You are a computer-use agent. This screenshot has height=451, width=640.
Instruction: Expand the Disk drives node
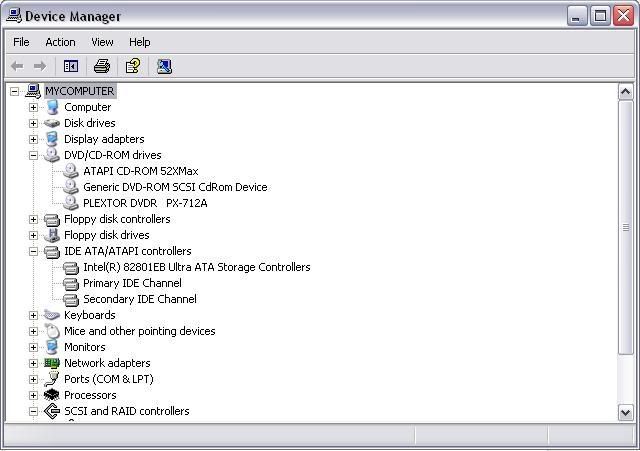(x=33, y=123)
